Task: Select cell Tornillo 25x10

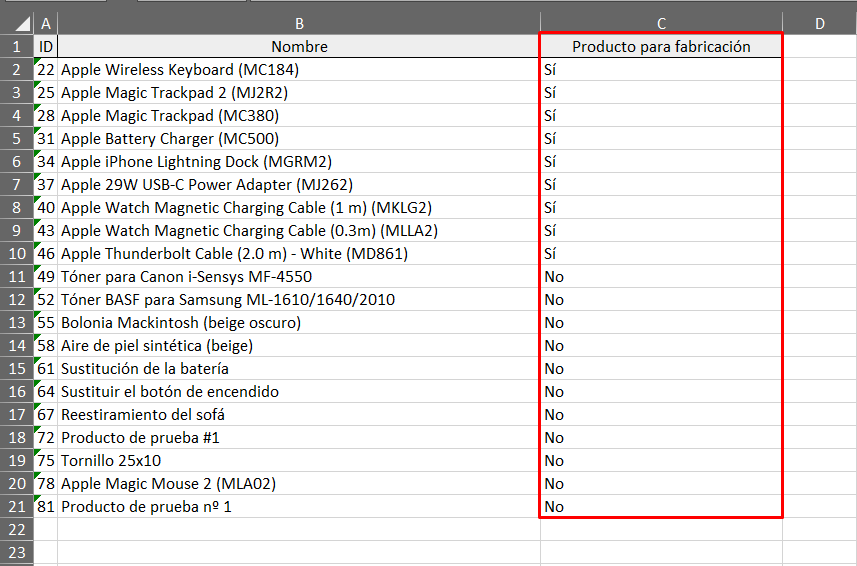Action: [x=299, y=461]
